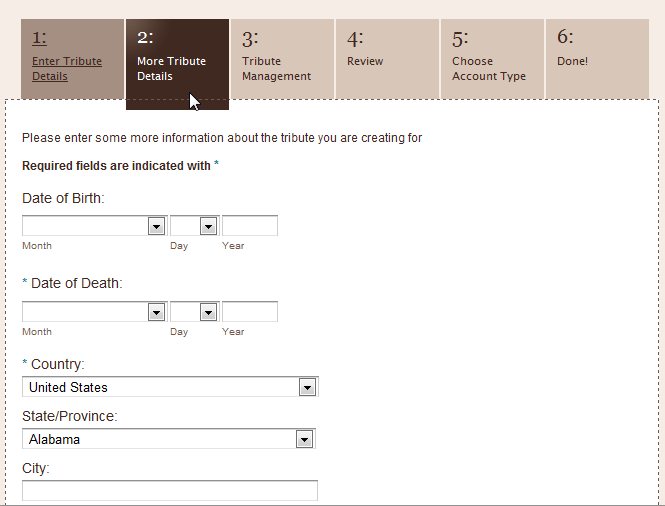Open the Date of Birth day dropdown
Image resolution: width=665 pixels, height=506 pixels.
point(195,226)
